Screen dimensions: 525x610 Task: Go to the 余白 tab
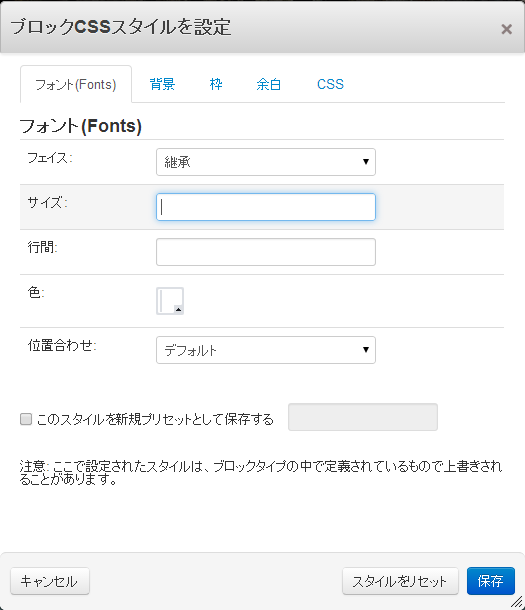pyautogui.click(x=268, y=84)
